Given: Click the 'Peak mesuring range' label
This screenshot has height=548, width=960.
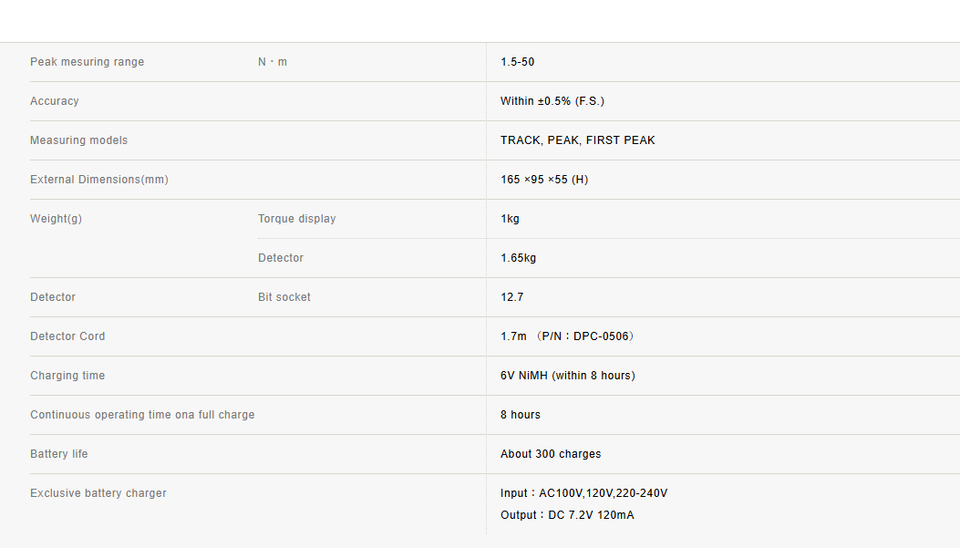Looking at the screenshot, I should (87, 62).
